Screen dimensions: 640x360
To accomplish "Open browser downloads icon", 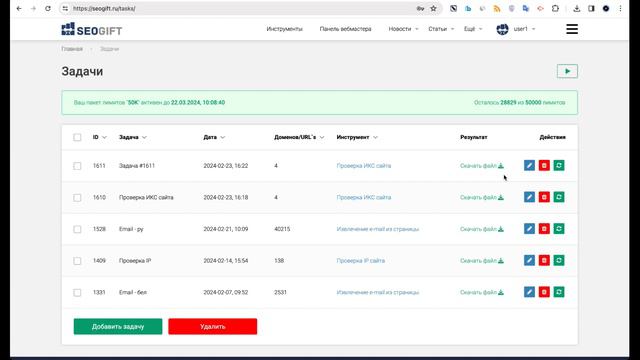I will [577, 8].
